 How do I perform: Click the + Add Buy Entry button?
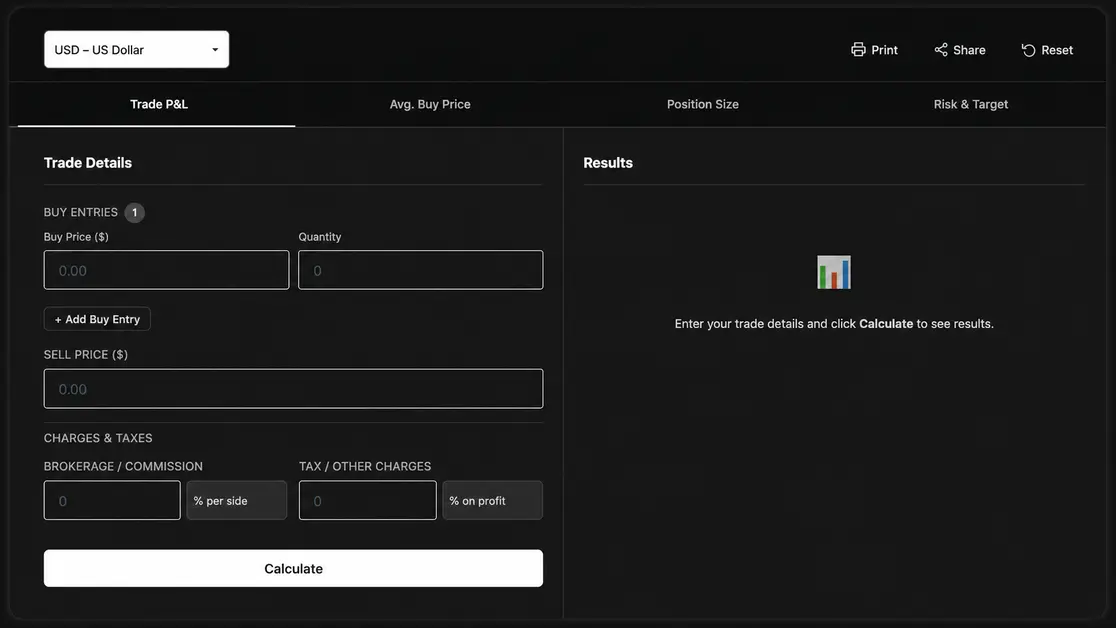tap(97, 319)
